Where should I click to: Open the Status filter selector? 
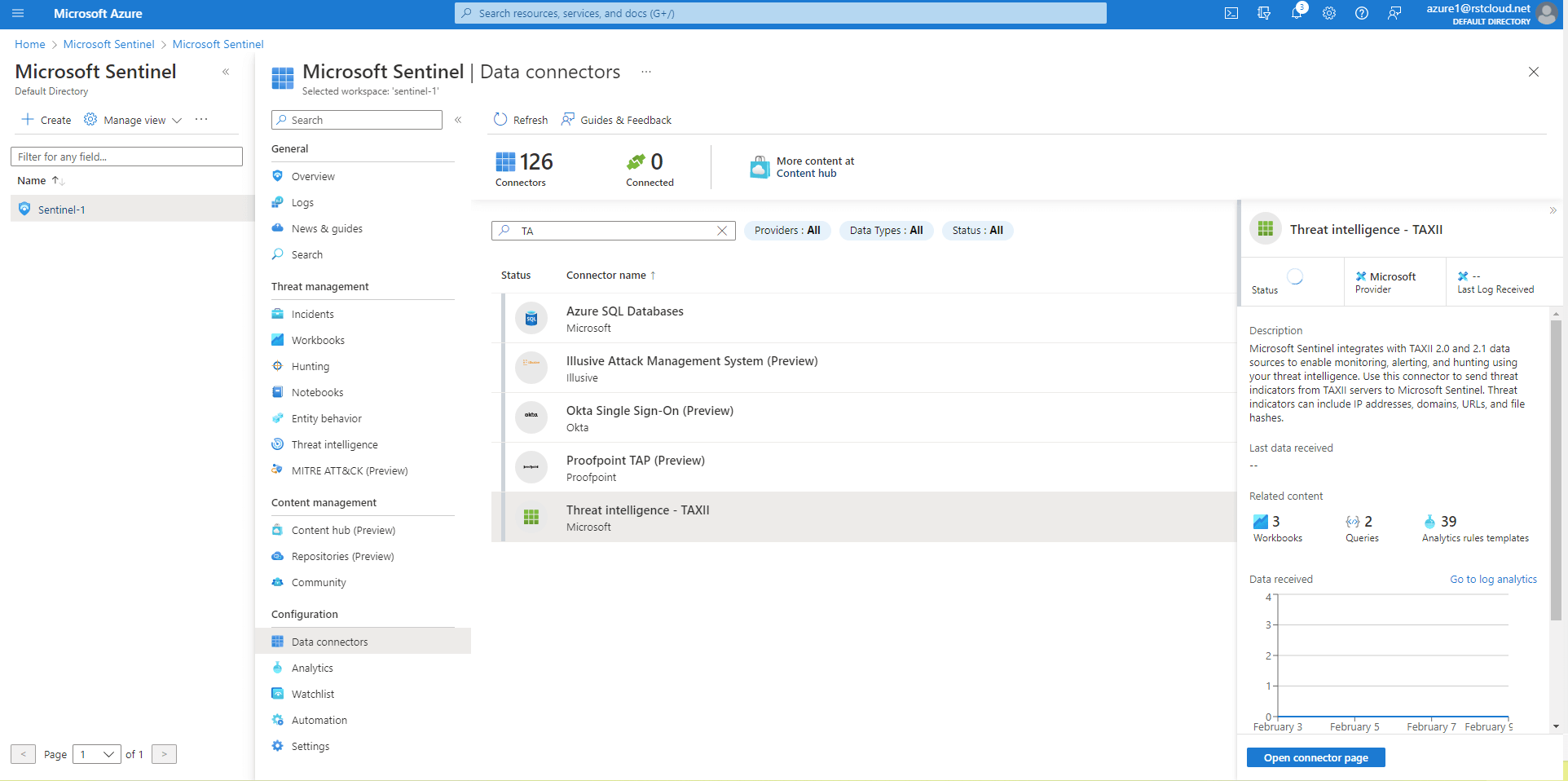[976, 230]
